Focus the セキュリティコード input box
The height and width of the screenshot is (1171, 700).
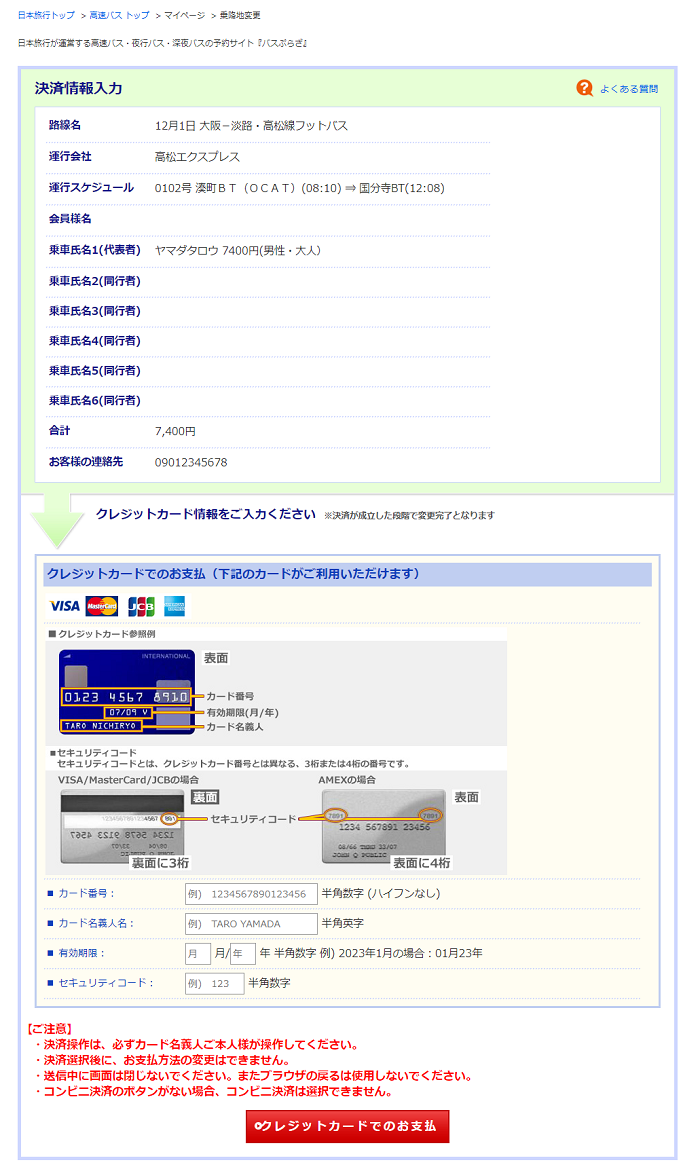pyautogui.click(x=214, y=983)
